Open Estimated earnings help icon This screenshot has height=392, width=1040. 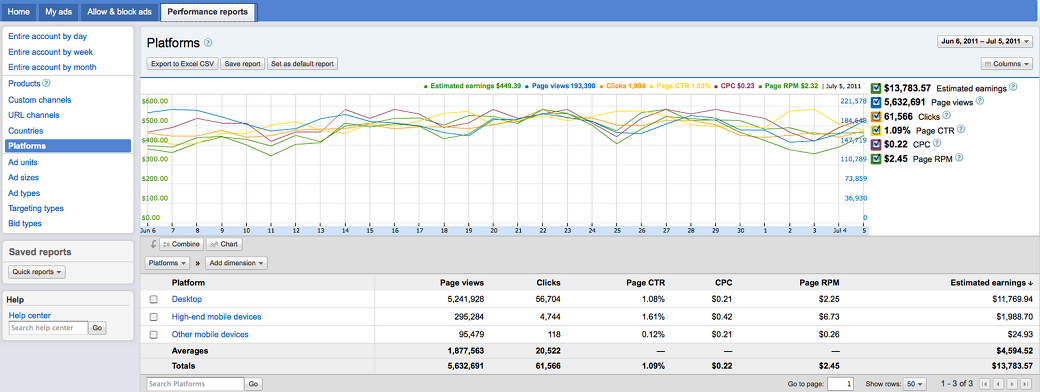[1011, 88]
